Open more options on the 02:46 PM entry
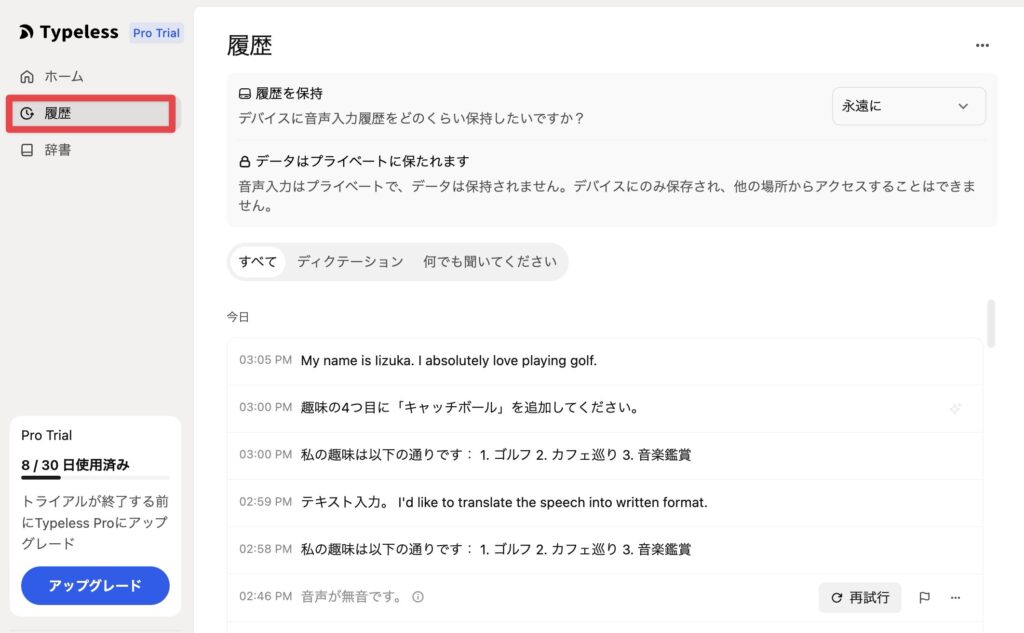The image size is (1024, 633). point(956,598)
